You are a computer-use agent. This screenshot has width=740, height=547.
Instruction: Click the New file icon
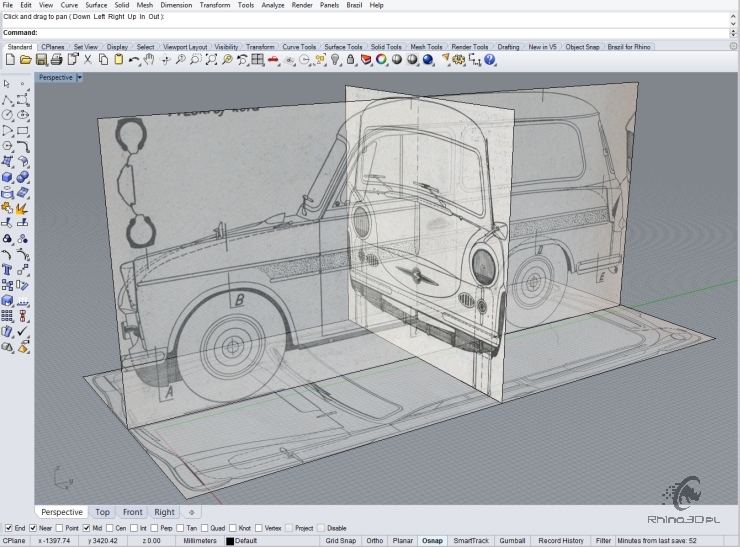point(10,60)
